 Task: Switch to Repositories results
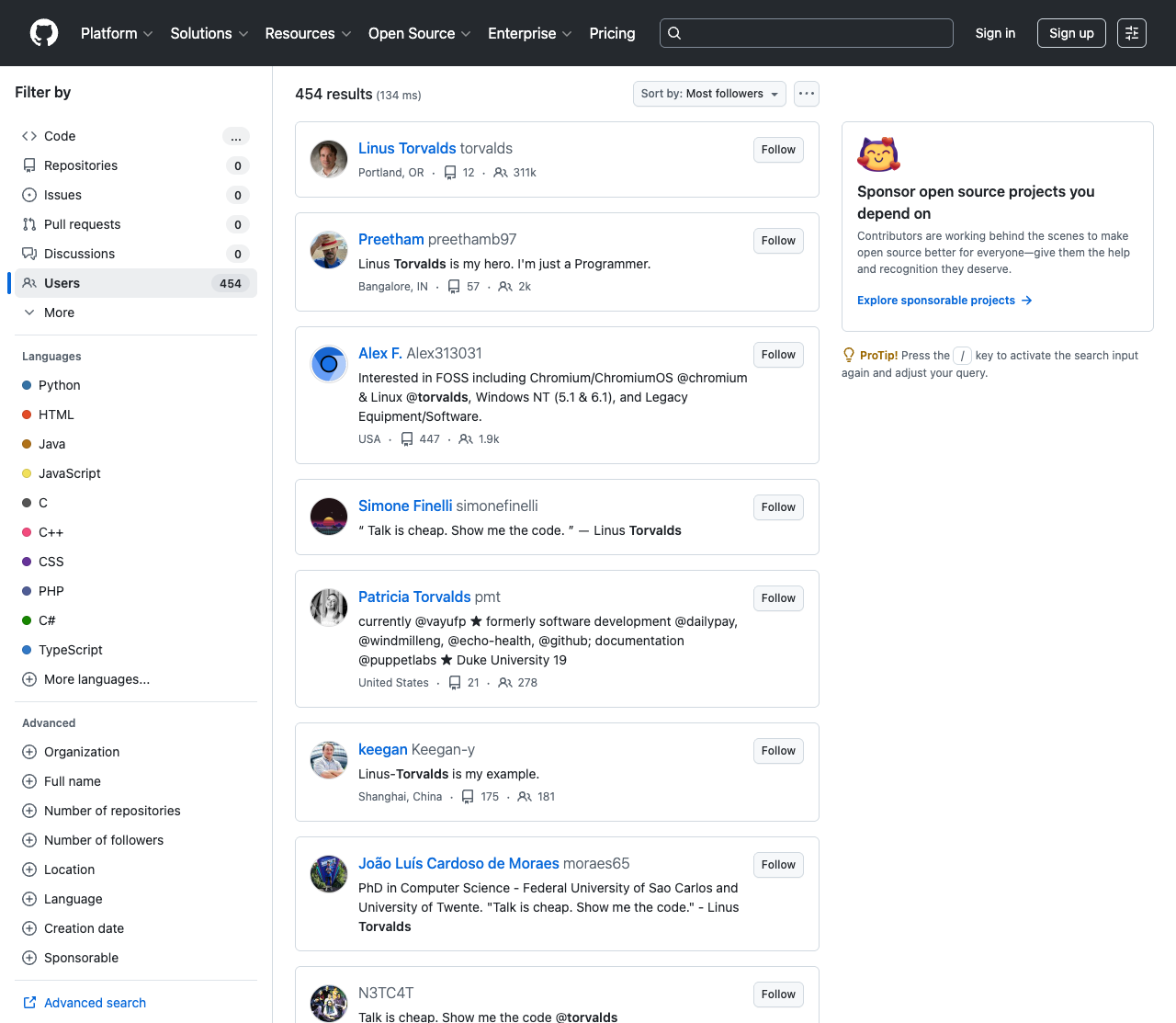pyautogui.click(x=136, y=165)
